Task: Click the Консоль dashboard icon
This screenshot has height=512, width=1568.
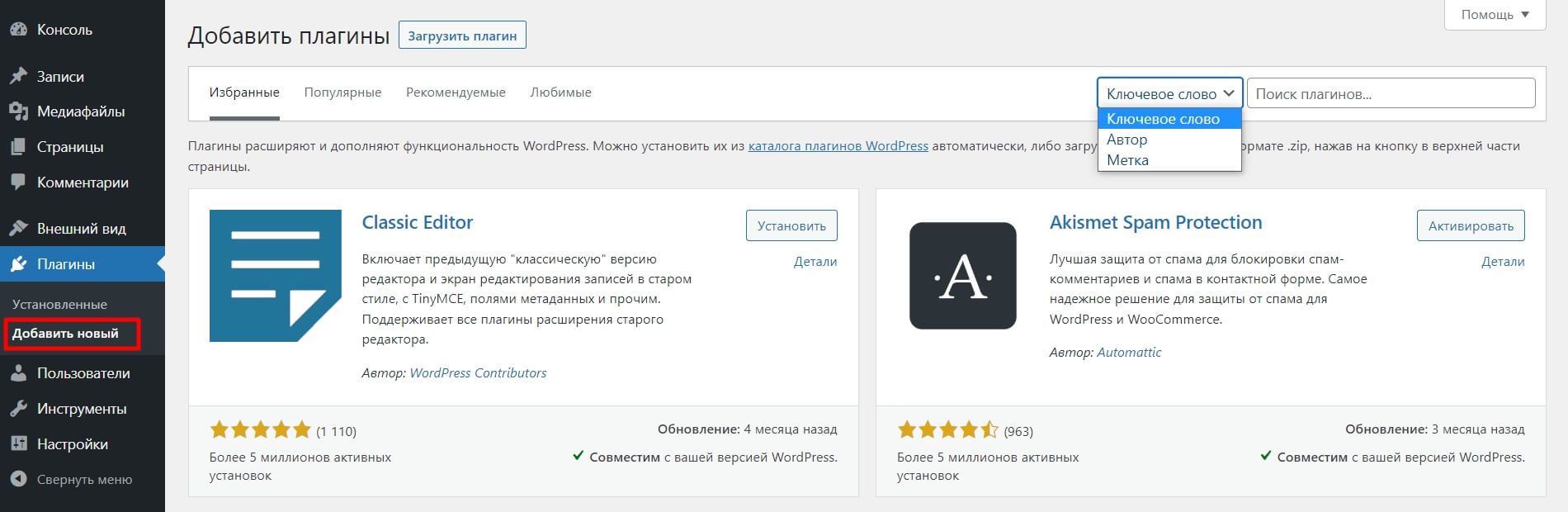Action: click(18, 29)
